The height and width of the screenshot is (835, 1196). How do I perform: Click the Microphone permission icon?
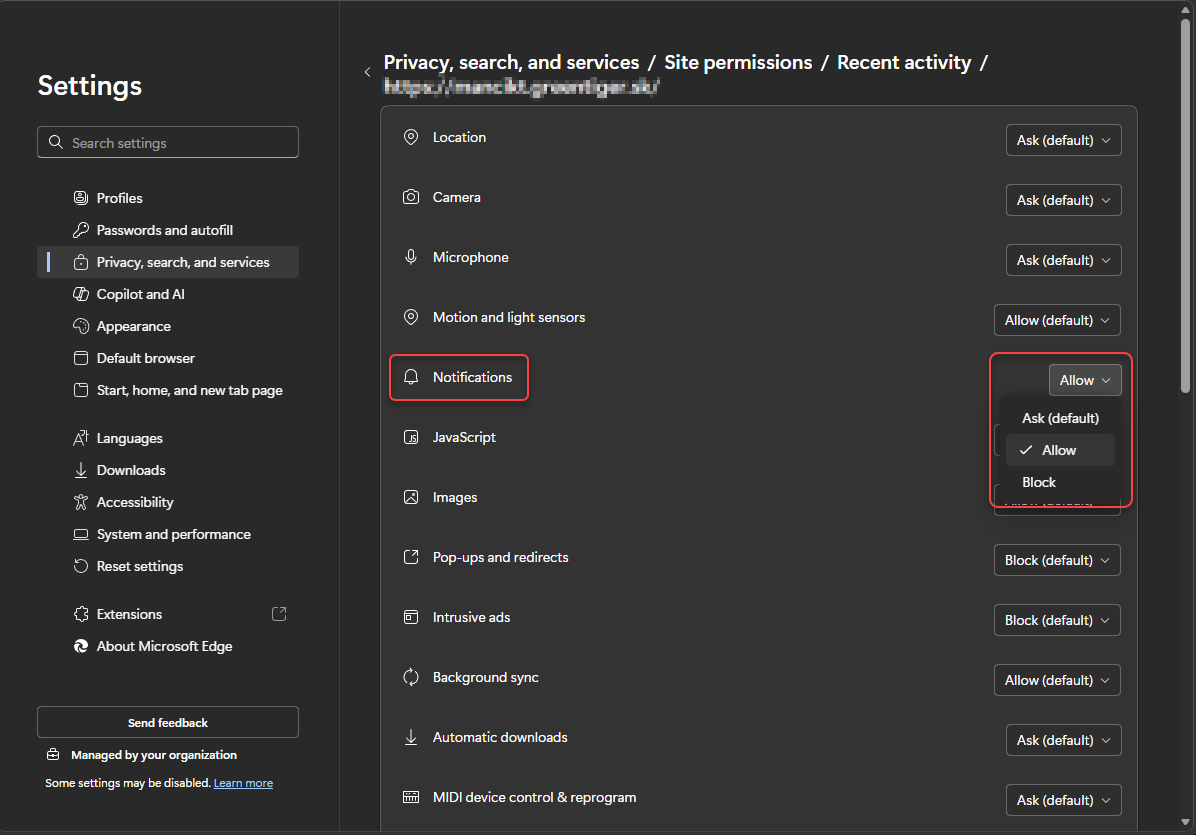pos(411,257)
